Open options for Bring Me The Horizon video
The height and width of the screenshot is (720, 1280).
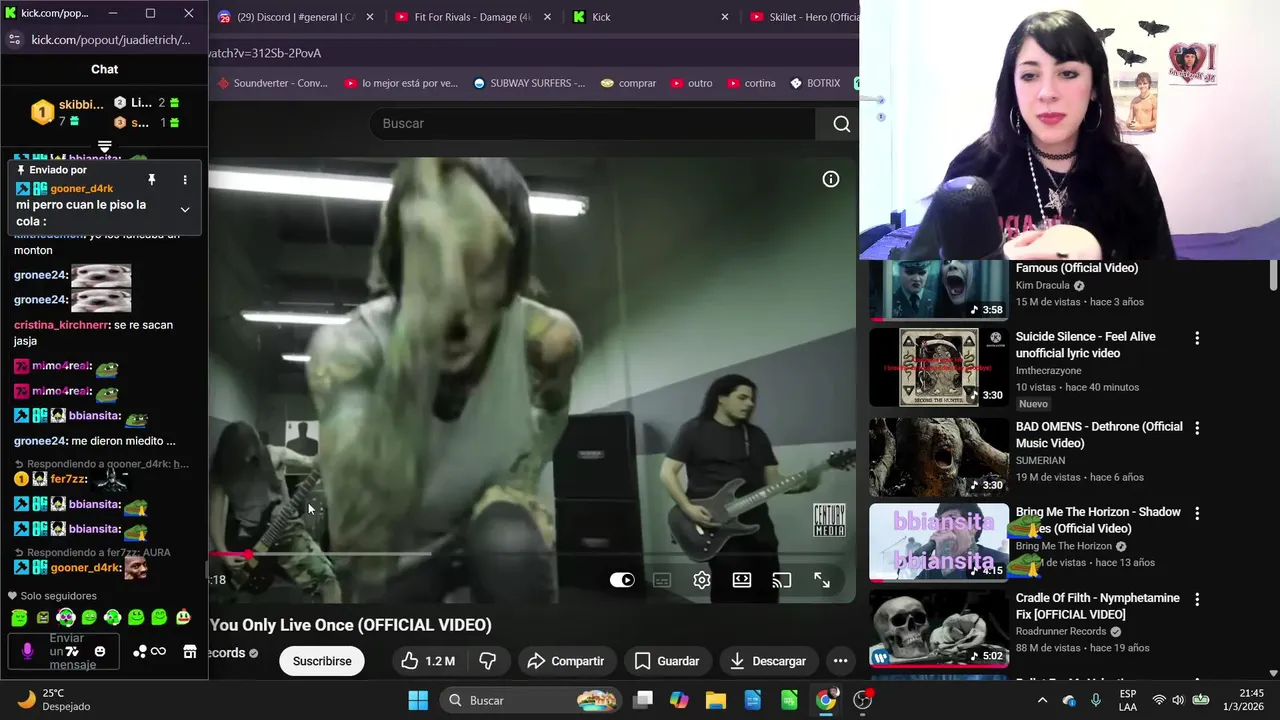[x=1197, y=513]
